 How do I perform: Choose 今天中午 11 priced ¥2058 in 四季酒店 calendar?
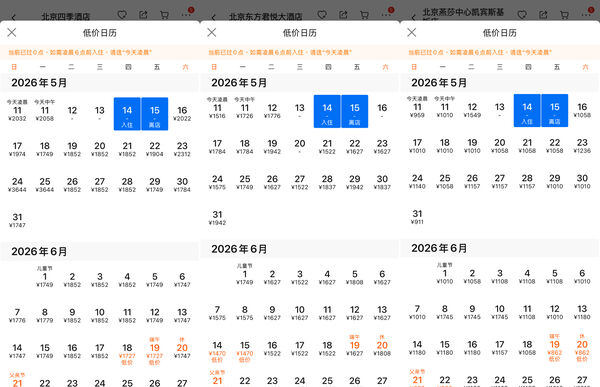45,111
